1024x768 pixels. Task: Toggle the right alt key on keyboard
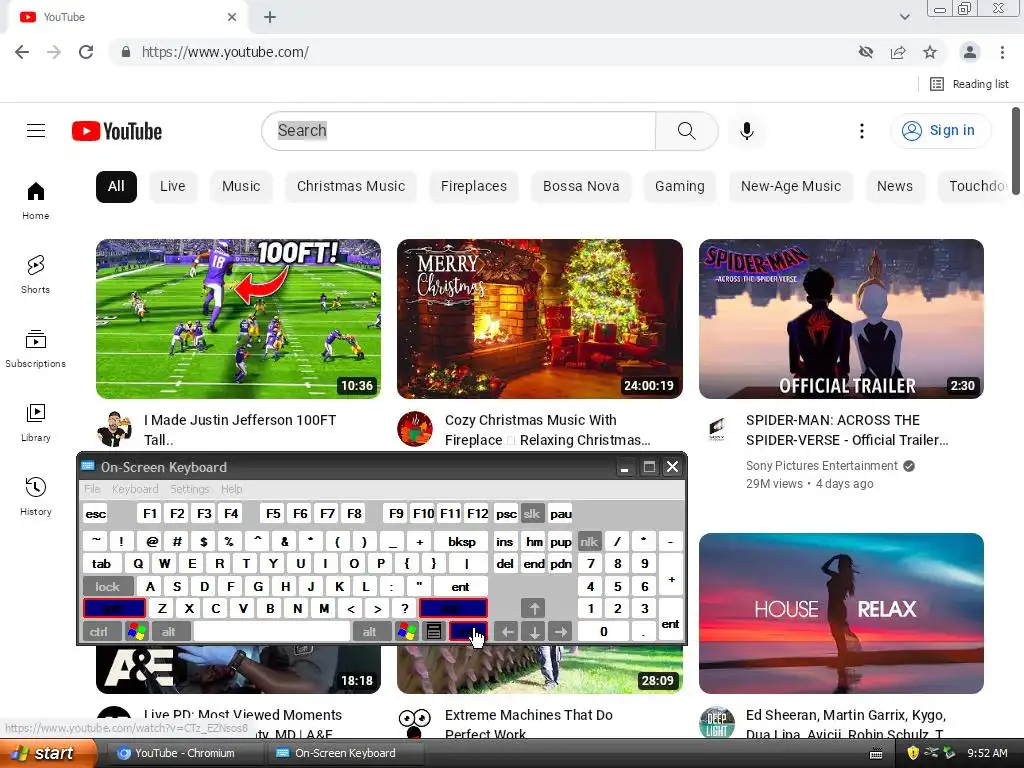(x=370, y=632)
